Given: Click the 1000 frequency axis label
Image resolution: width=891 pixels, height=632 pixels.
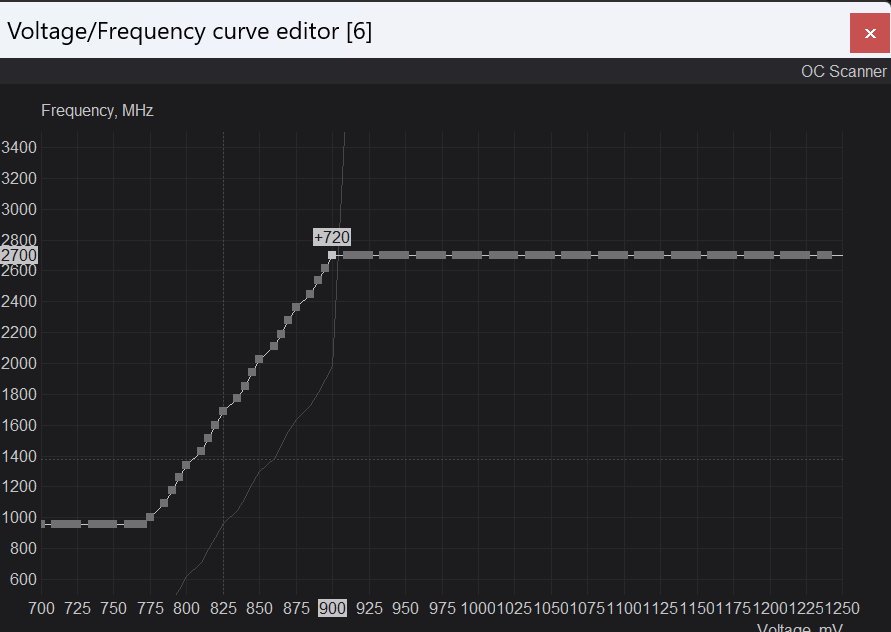Looking at the screenshot, I should [19, 518].
